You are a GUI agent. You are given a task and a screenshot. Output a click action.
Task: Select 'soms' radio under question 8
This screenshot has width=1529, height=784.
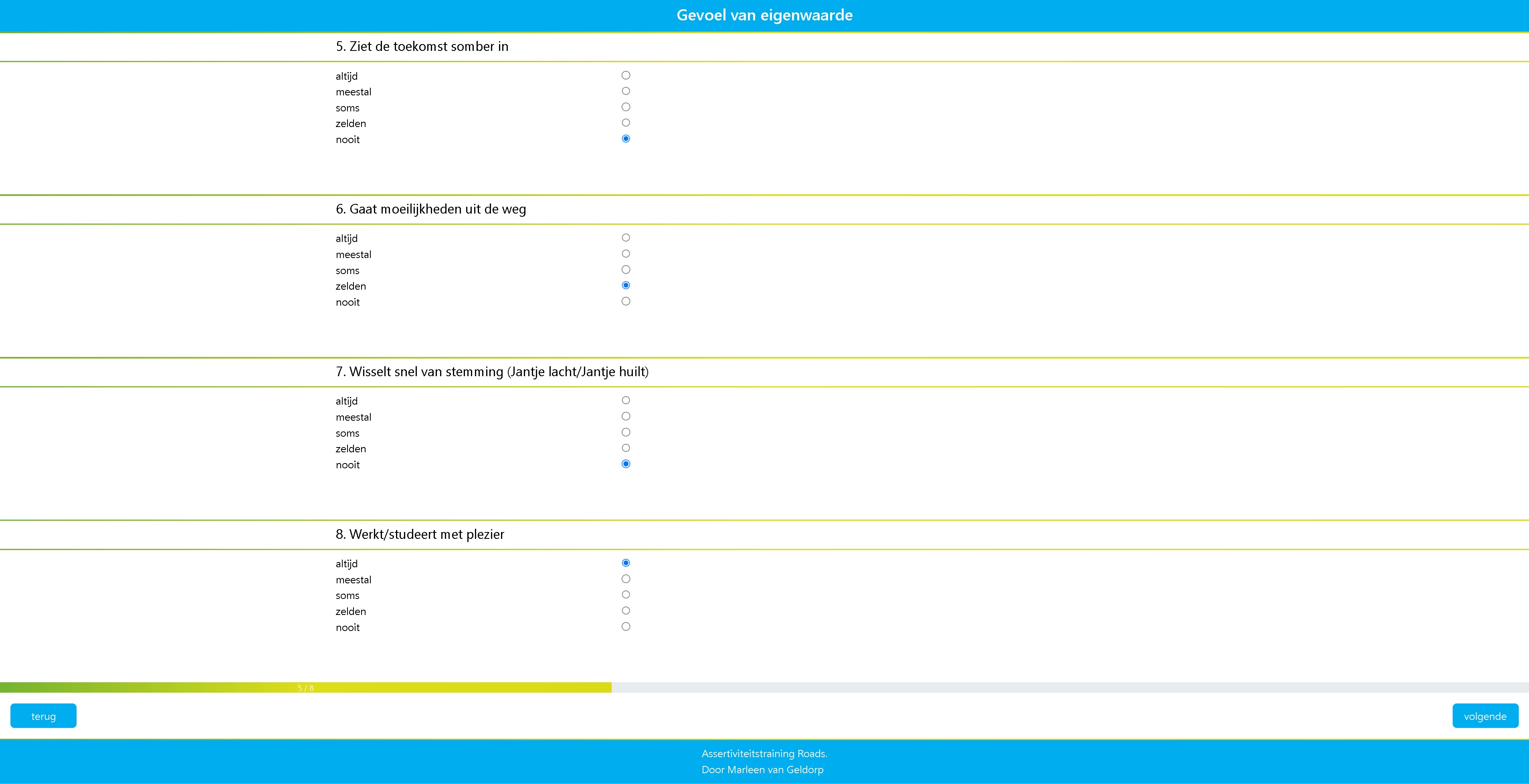pyautogui.click(x=626, y=595)
